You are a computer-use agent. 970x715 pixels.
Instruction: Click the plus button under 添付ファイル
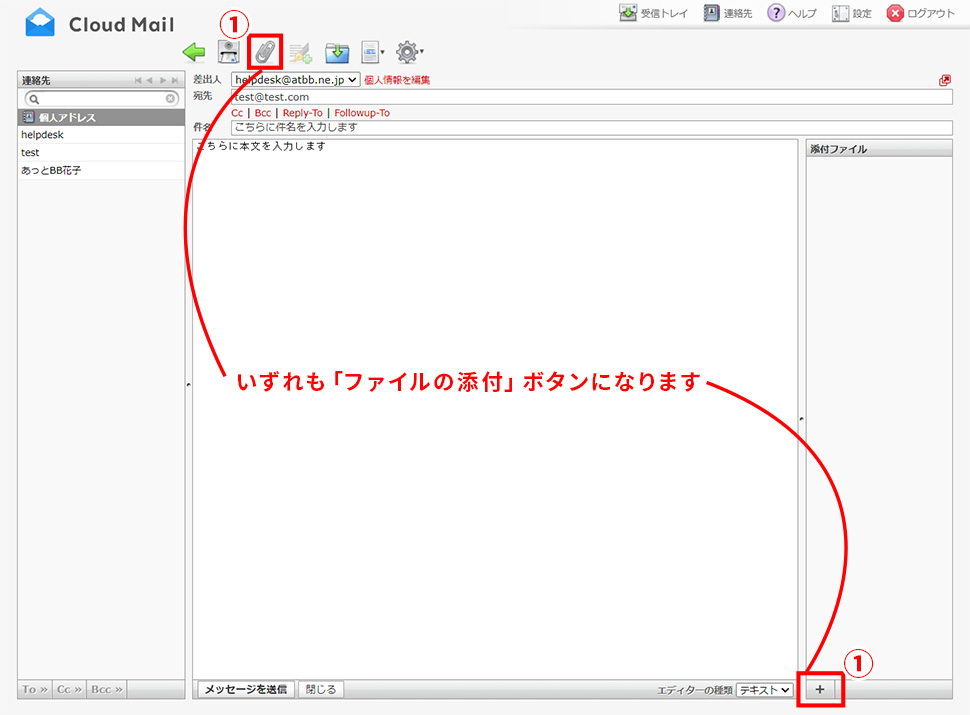point(820,690)
